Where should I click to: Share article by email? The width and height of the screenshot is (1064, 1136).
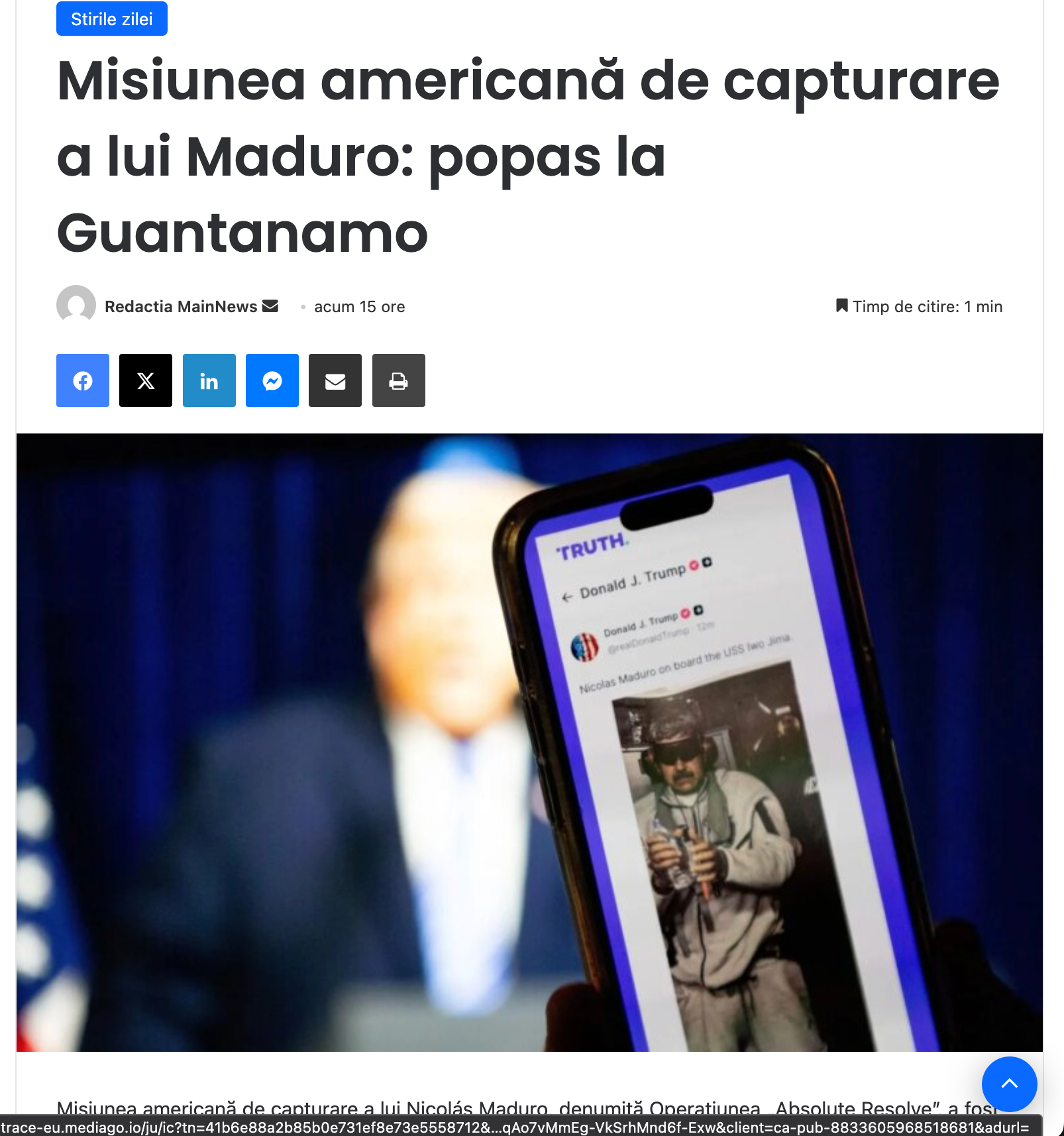pyautogui.click(x=335, y=380)
